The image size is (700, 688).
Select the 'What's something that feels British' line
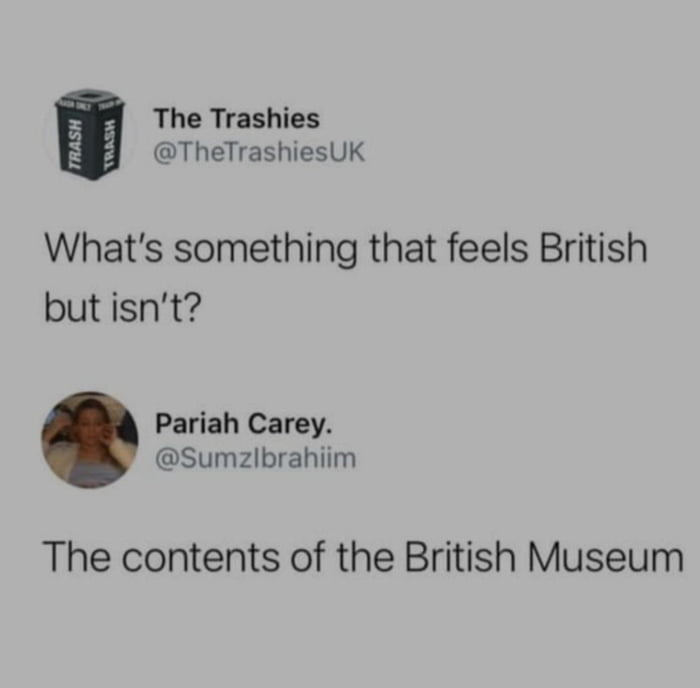click(x=346, y=249)
